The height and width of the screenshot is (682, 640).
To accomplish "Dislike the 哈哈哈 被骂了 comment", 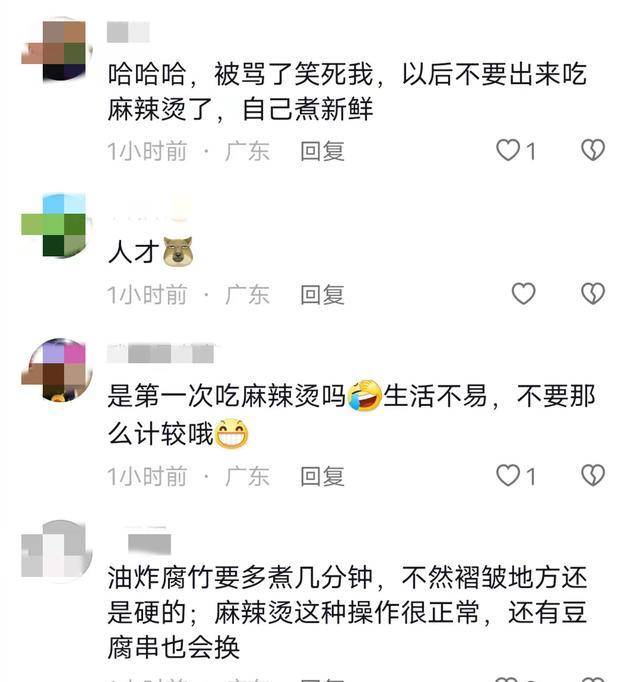I will click(x=593, y=150).
